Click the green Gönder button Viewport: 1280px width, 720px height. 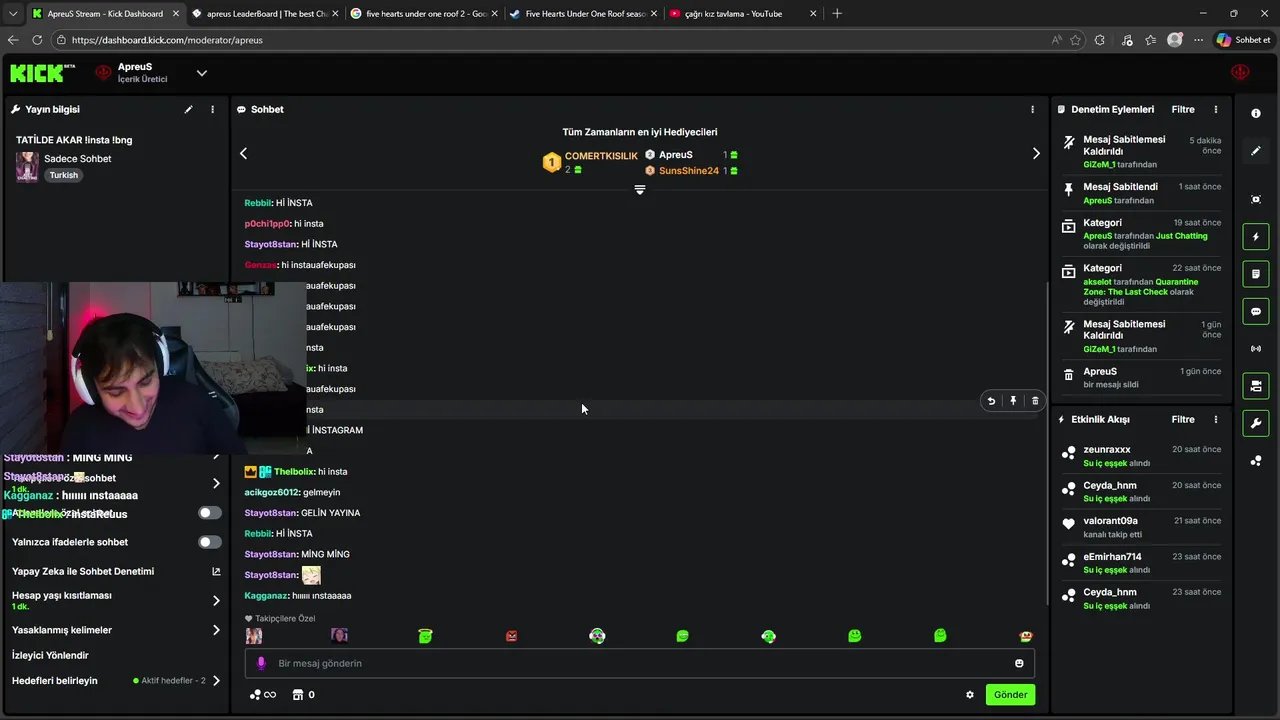tap(1010, 695)
